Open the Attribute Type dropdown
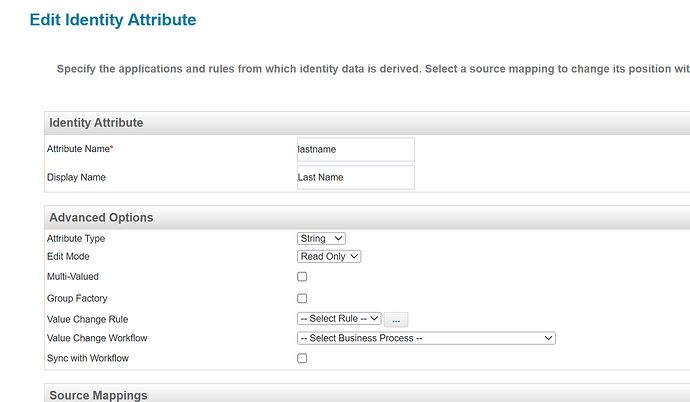This screenshot has height=402, width=690. 322,238
